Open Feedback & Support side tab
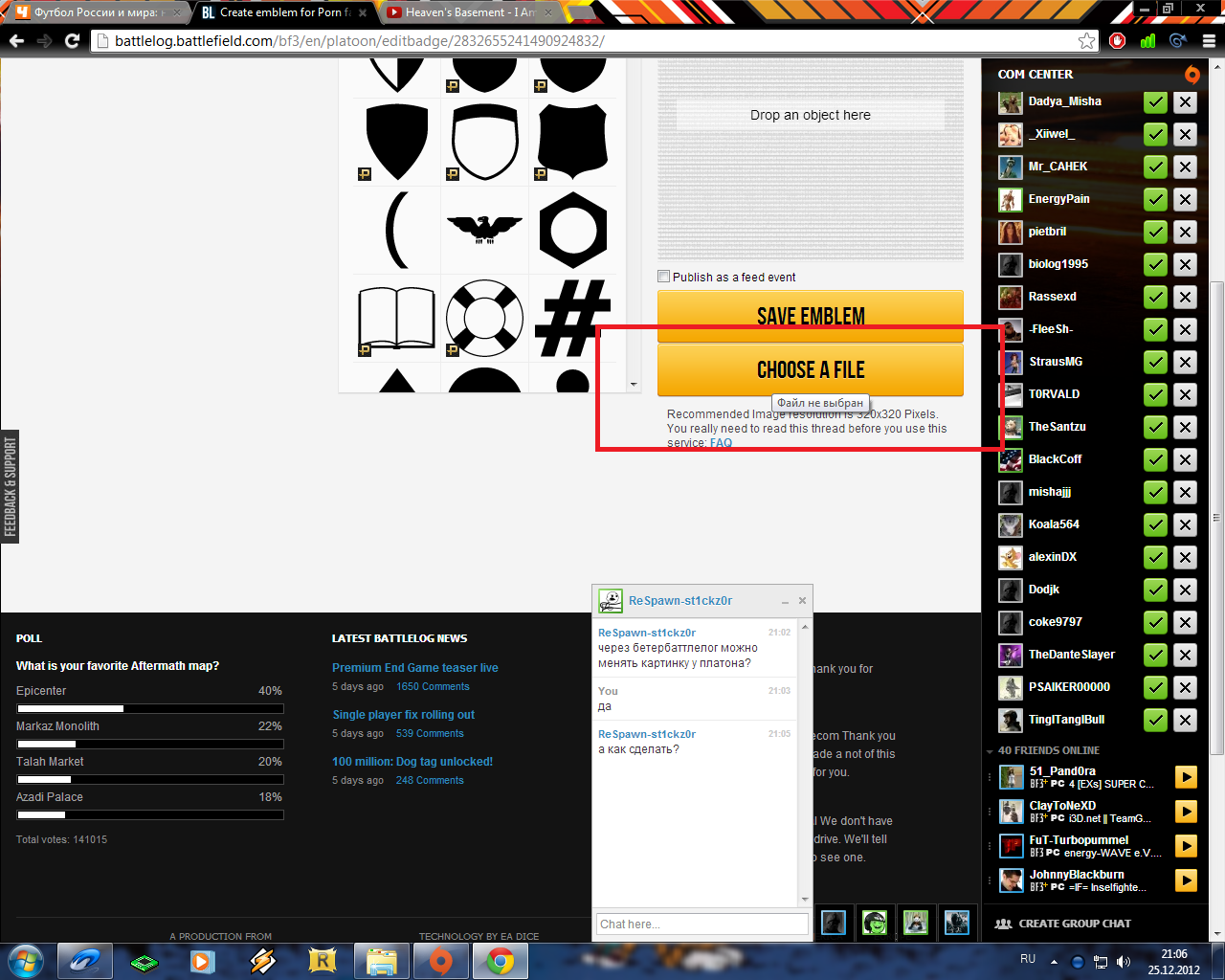1225x980 pixels. click(10, 486)
